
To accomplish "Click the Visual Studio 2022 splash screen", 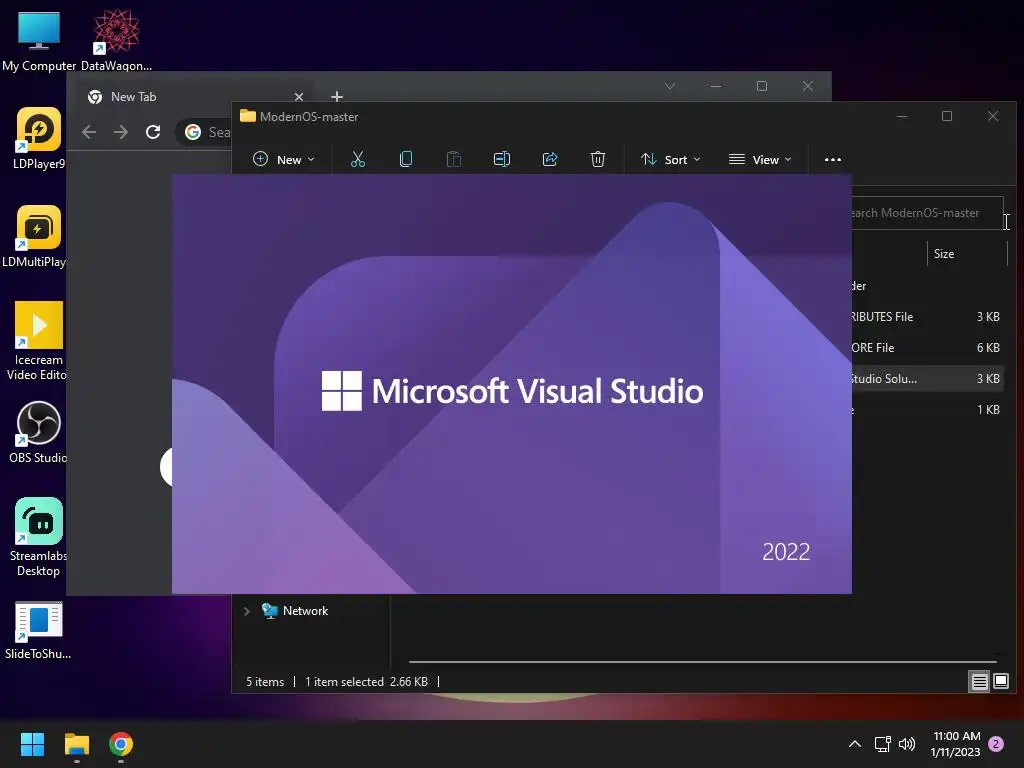I will pyautogui.click(x=511, y=384).
